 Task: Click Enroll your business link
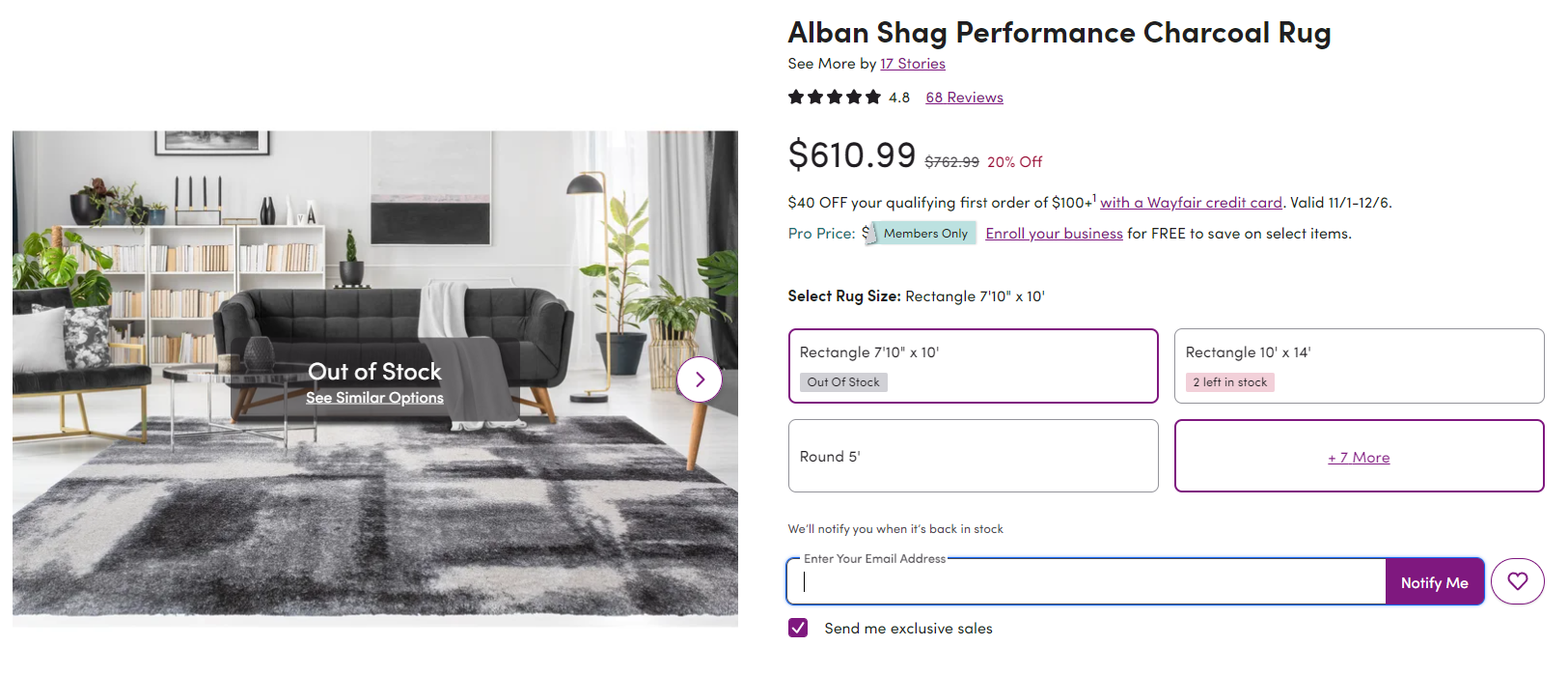tap(1054, 234)
